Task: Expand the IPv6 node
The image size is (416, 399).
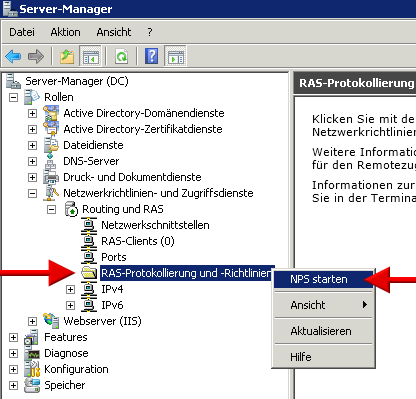Action: (70, 305)
